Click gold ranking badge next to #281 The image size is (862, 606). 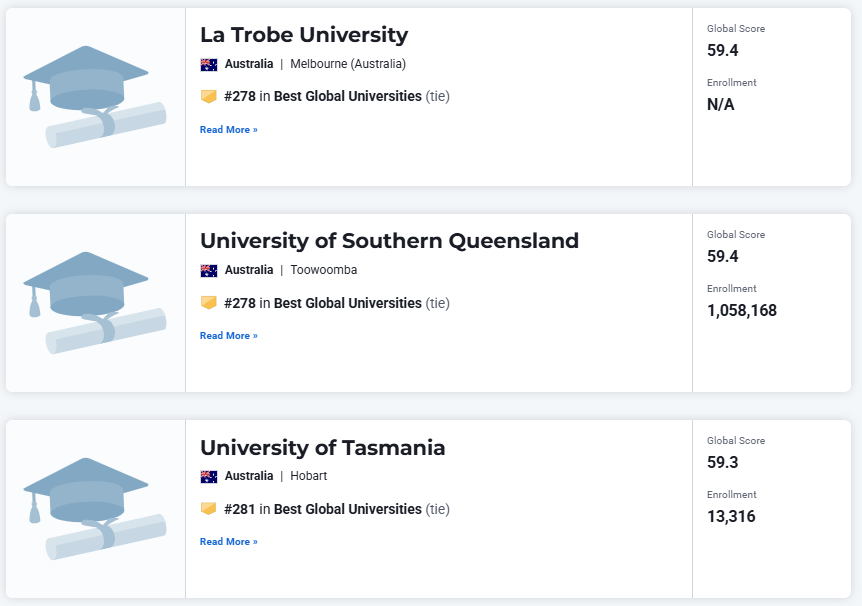click(x=209, y=509)
